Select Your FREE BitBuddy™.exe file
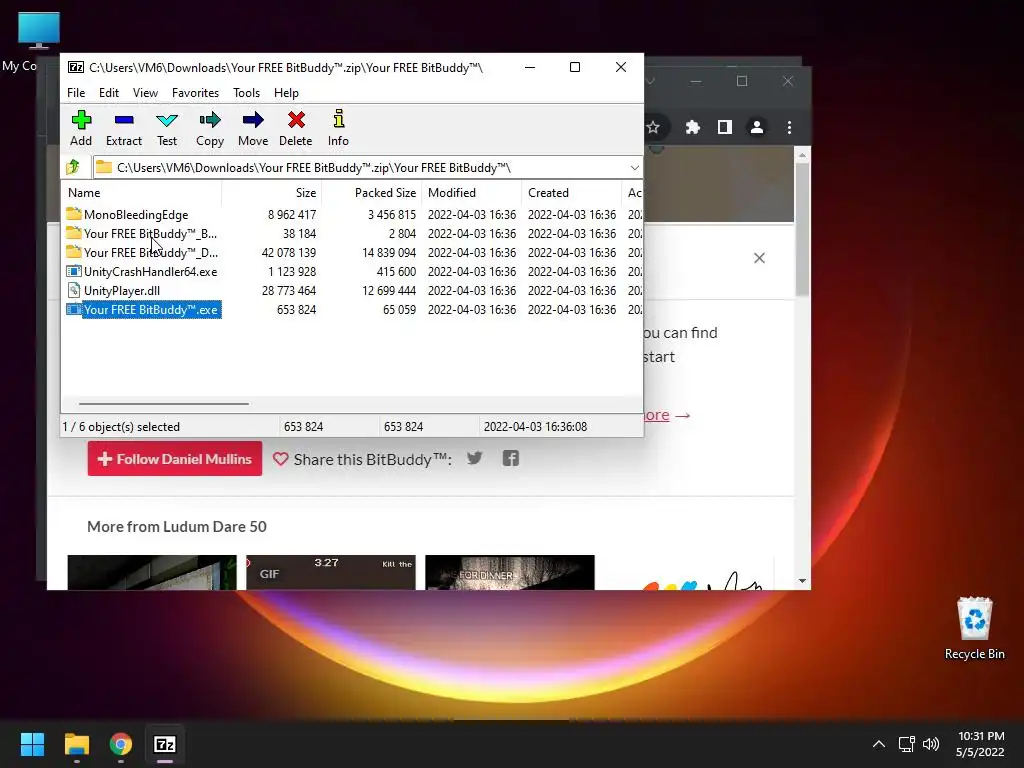This screenshot has height=768, width=1024. 143,310
